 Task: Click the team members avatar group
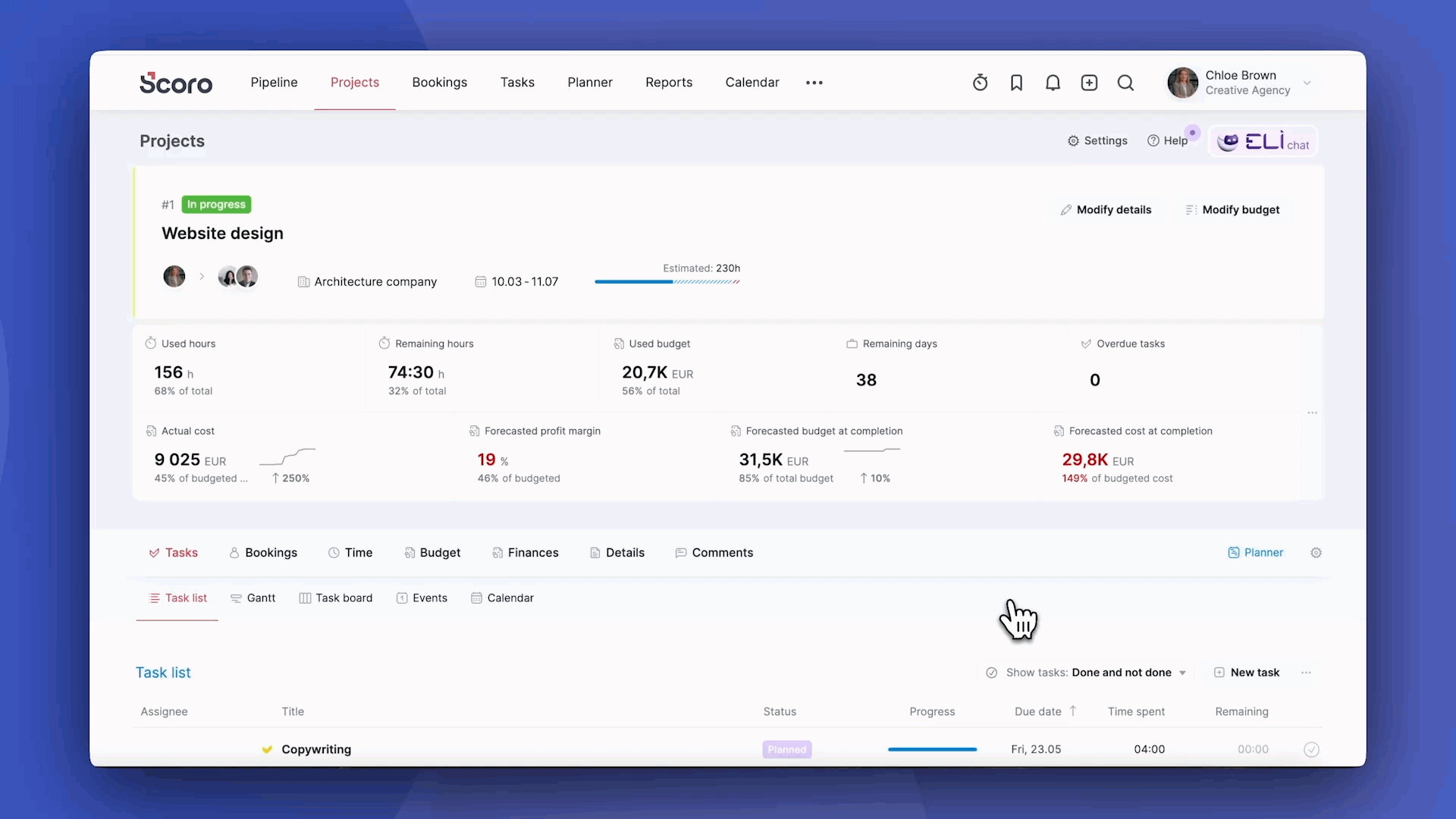[x=237, y=276]
